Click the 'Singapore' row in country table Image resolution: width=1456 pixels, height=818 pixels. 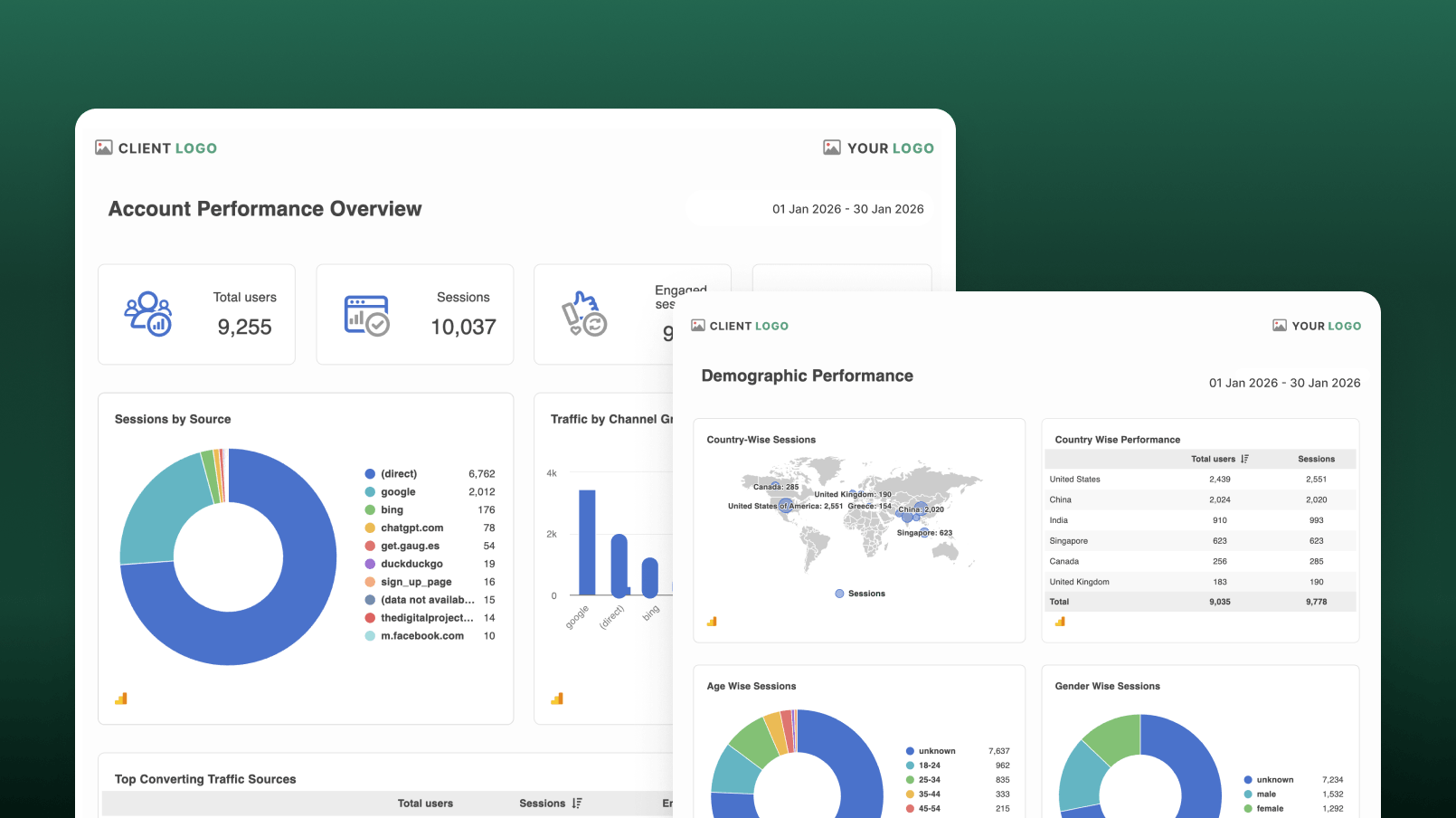pos(1199,541)
